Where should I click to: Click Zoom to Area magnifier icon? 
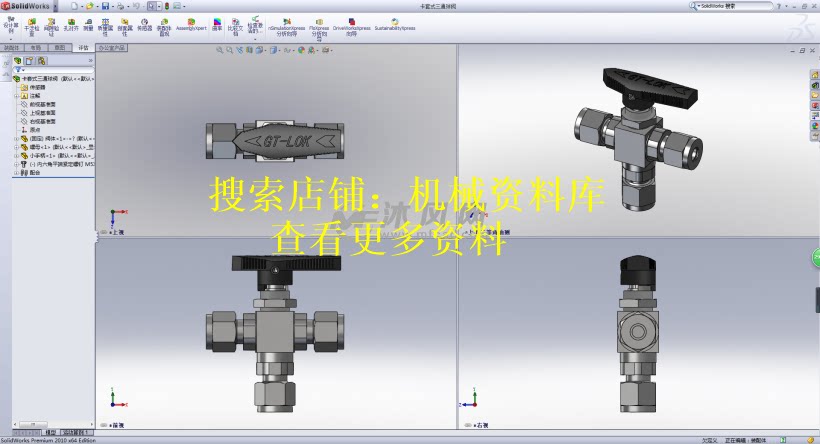[x=230, y=50]
